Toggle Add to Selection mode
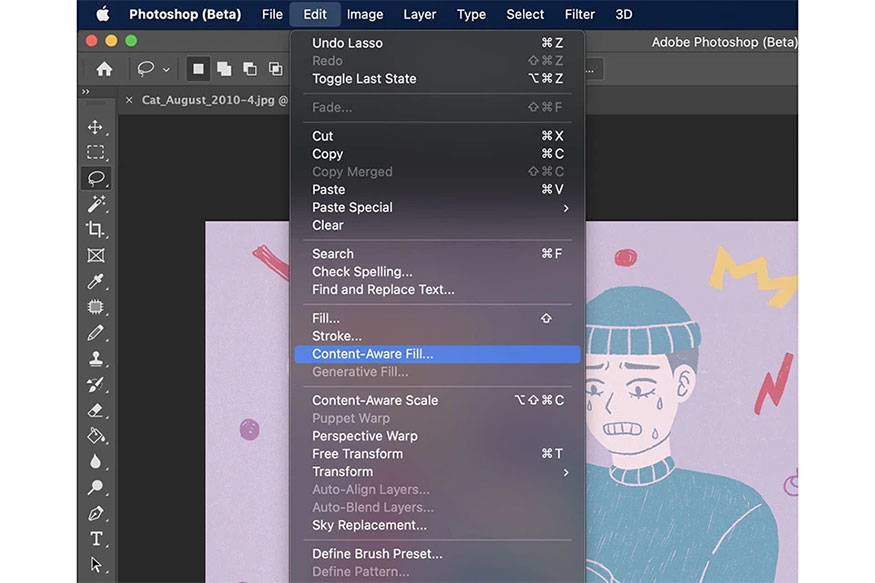Image resolution: width=875 pixels, height=583 pixels. click(224, 69)
